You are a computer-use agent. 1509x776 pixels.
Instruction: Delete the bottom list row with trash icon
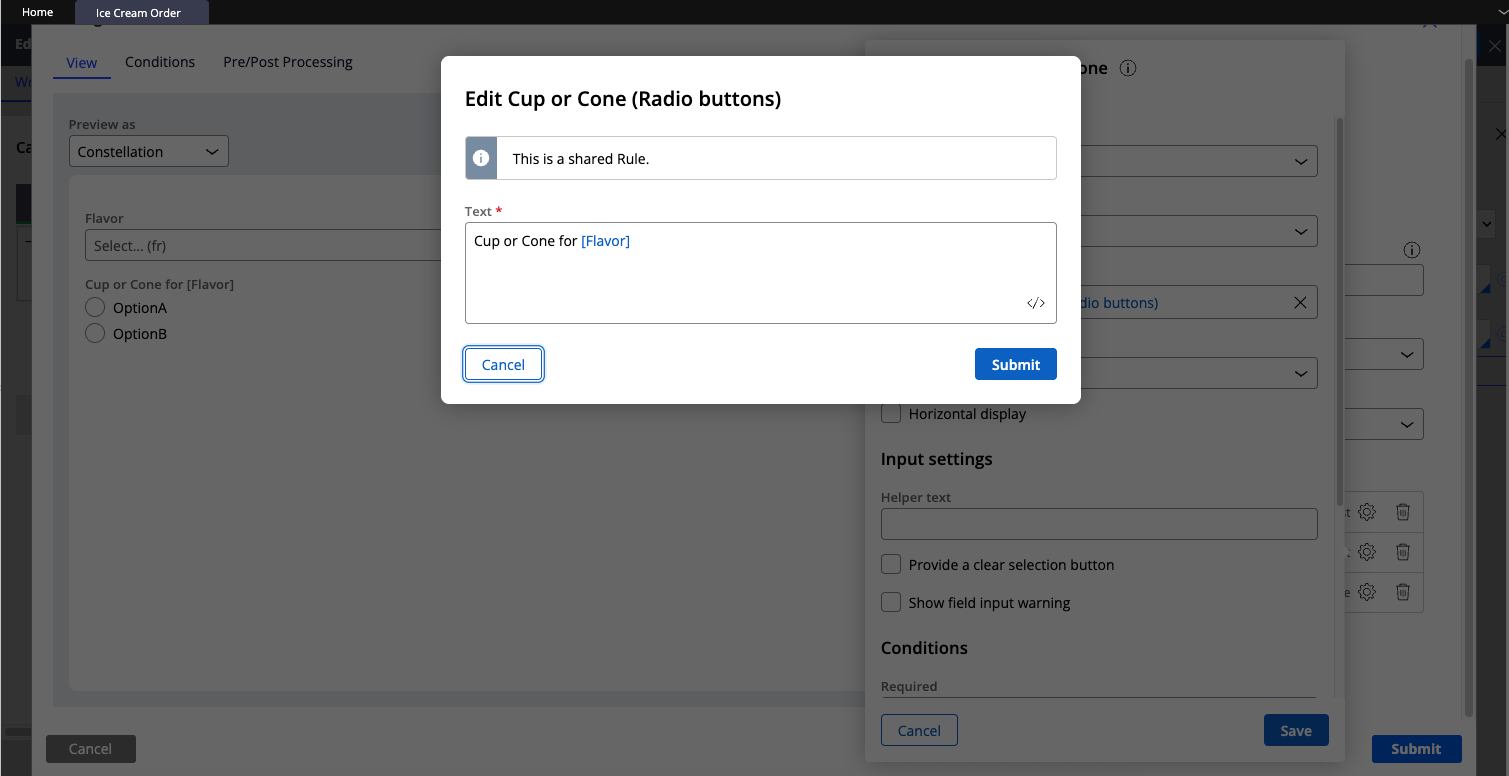click(x=1403, y=592)
